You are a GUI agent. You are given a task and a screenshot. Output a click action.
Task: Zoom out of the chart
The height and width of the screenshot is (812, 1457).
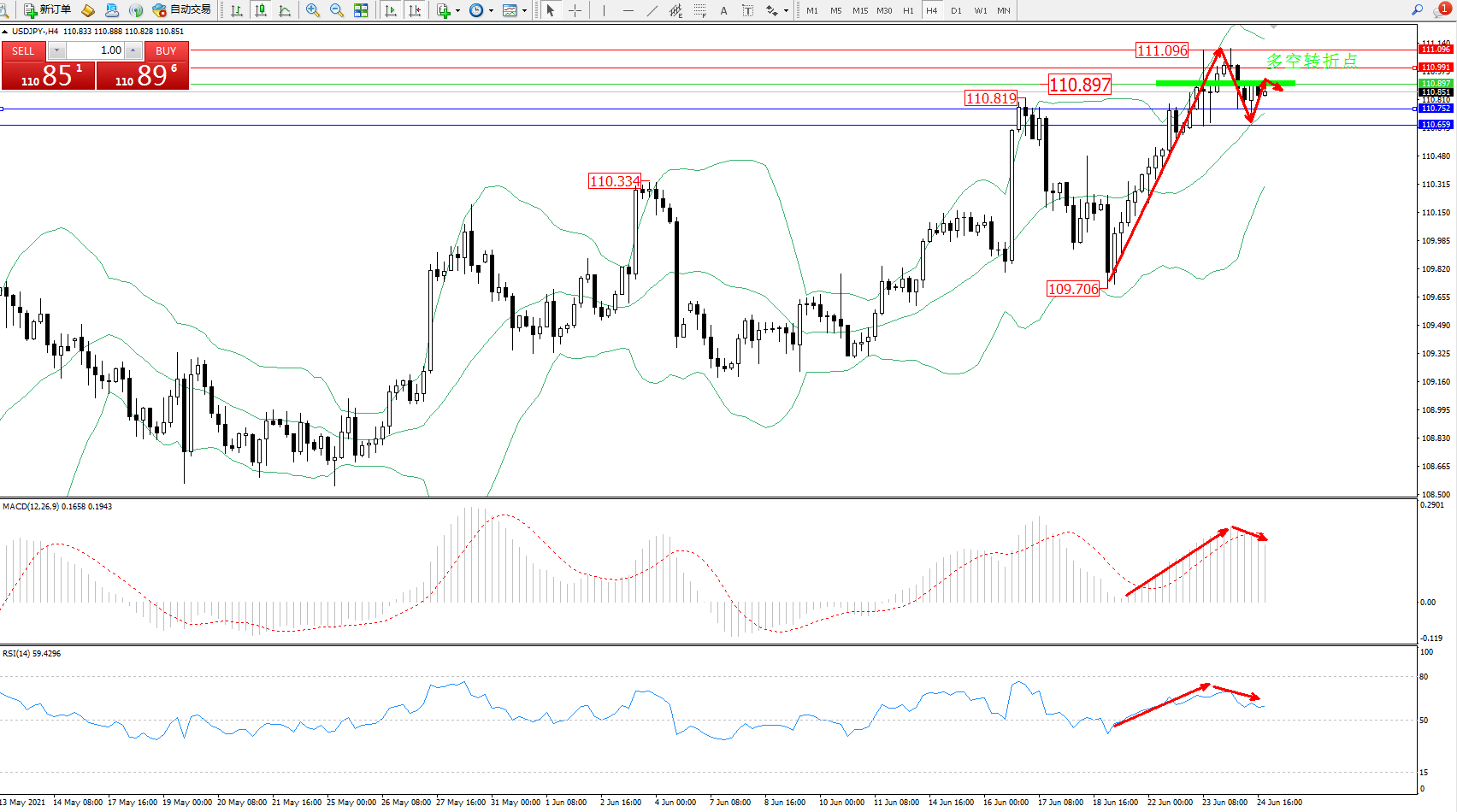coord(337,10)
